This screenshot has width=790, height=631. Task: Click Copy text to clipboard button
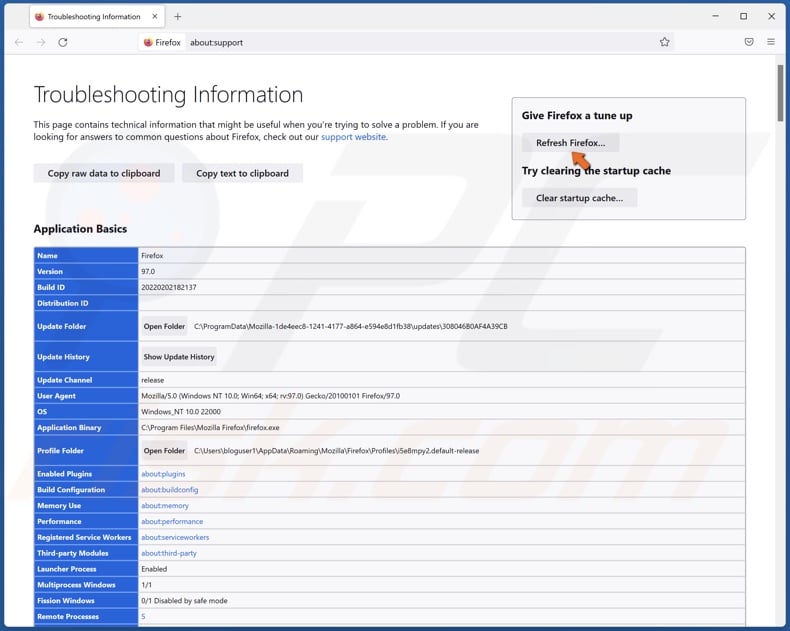pyautogui.click(x=242, y=173)
